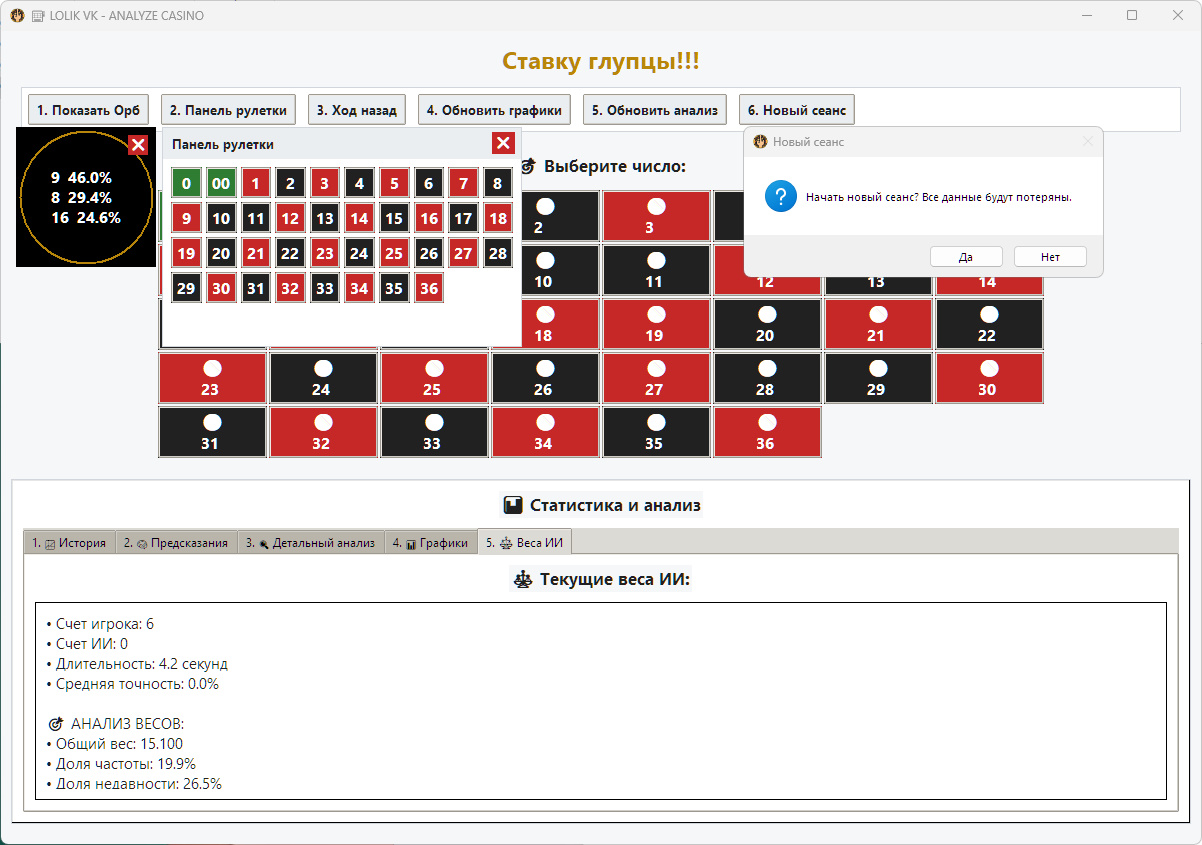Pick red 3 in roulette panel
Screen dimensions: 1202x845
click(x=324, y=184)
